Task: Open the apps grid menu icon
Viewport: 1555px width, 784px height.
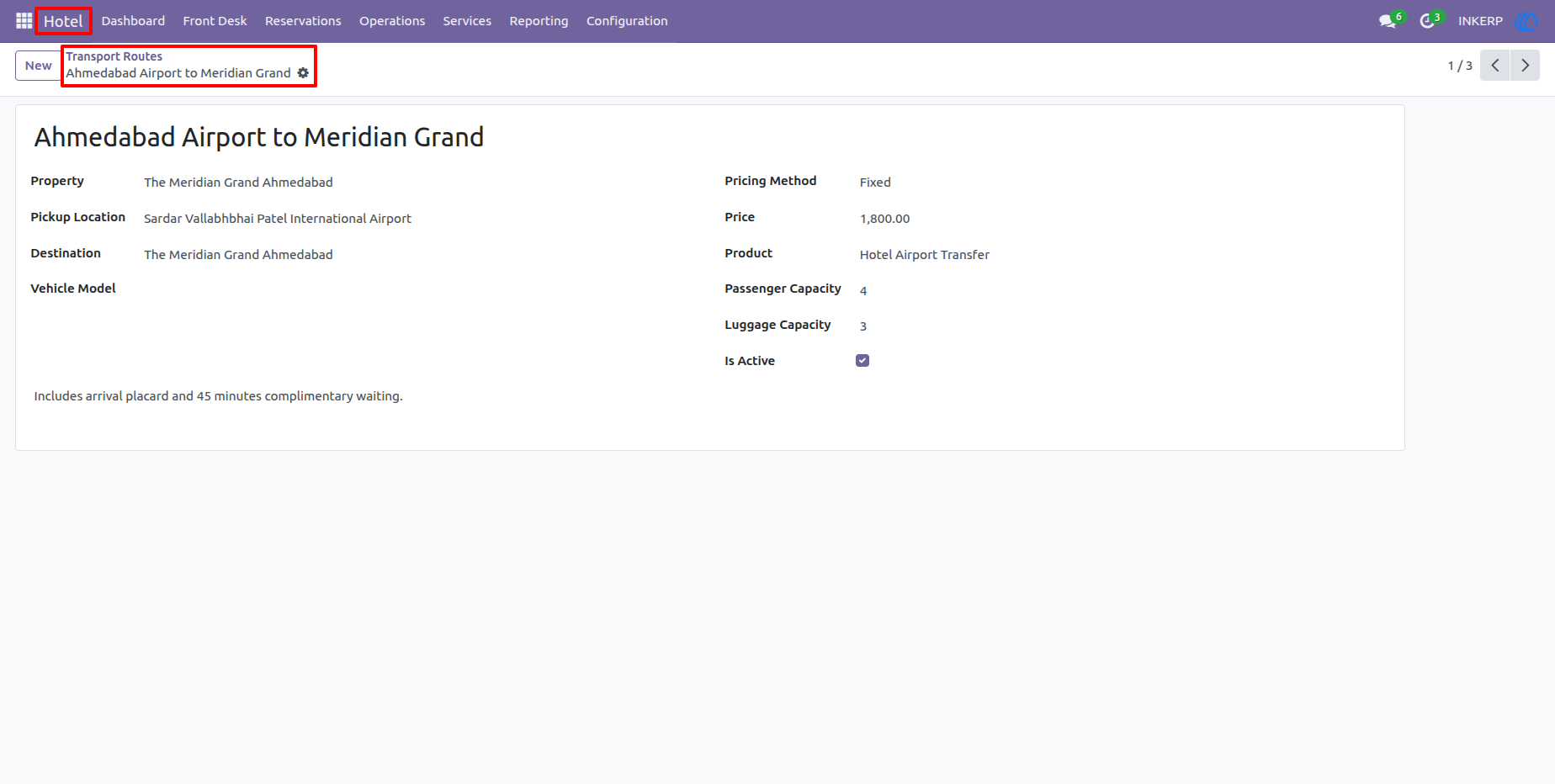Action: (24, 21)
